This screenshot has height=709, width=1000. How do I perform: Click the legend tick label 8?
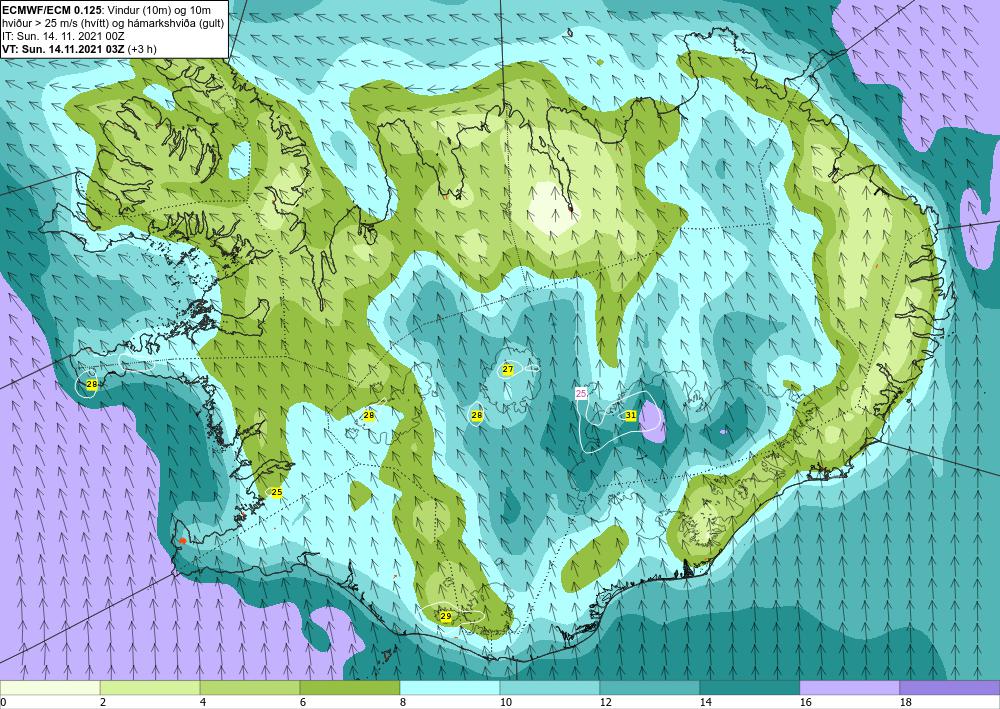403,702
